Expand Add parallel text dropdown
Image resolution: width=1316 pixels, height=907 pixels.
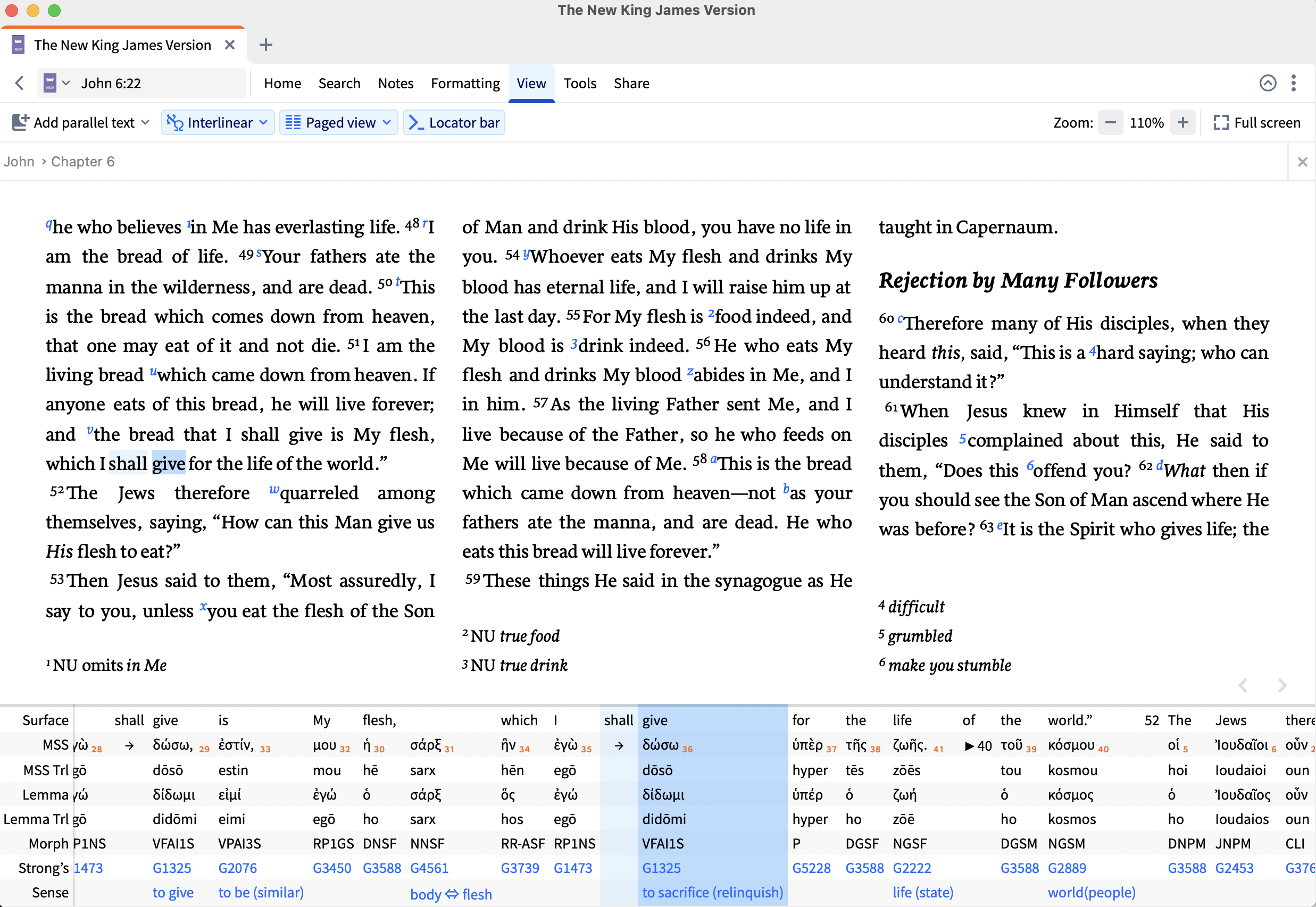click(145, 123)
